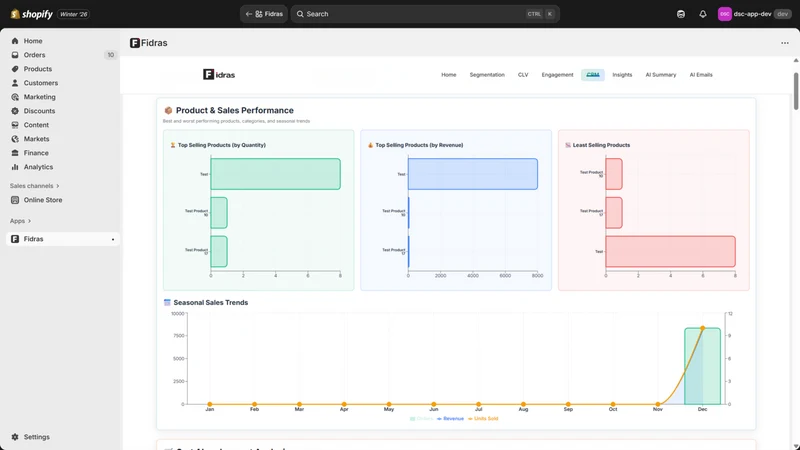Image resolution: width=800 pixels, height=450 pixels.
Task: Switch to the CLV tab
Action: point(523,74)
